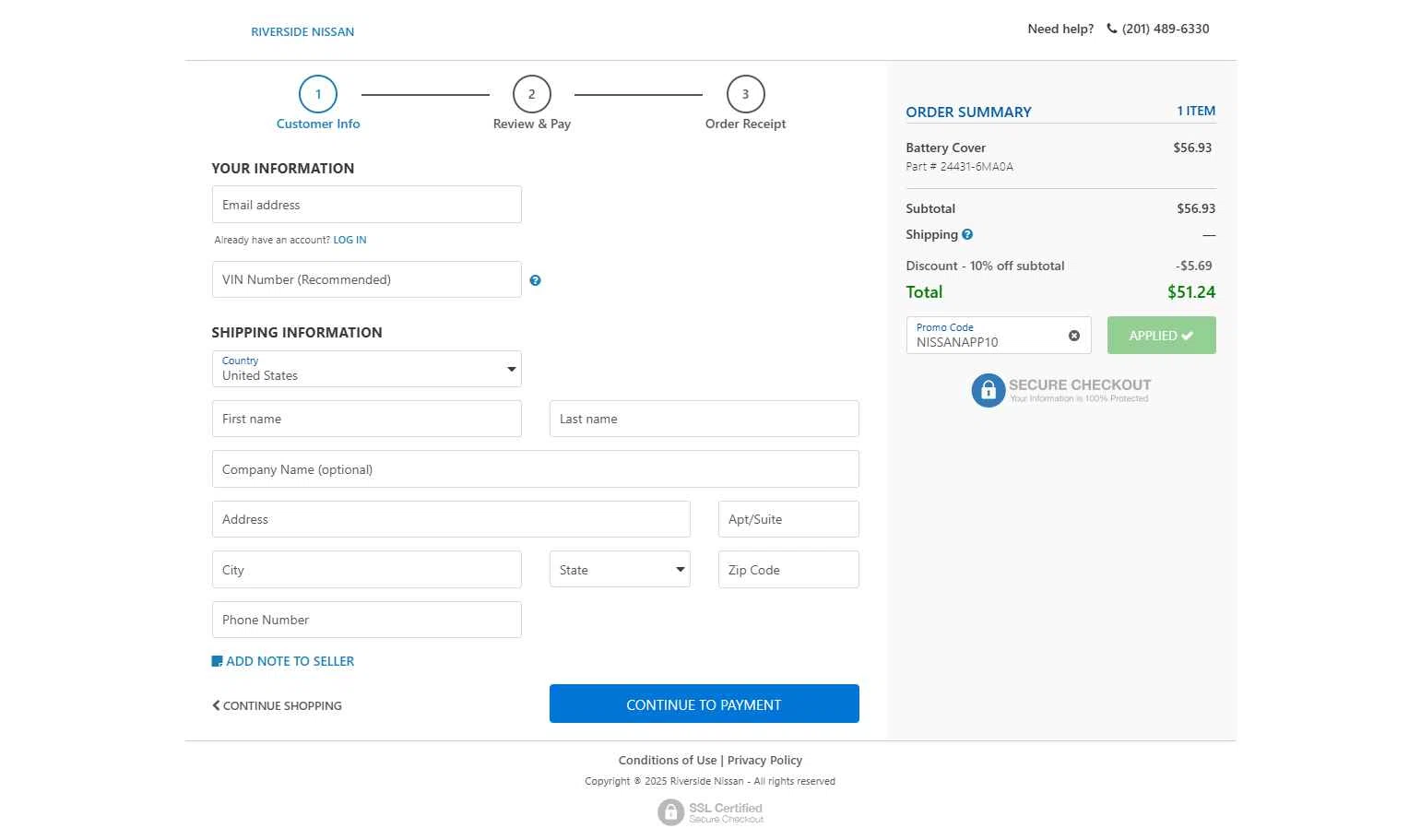Click the back chevron beside Continue Shopping
1421x840 pixels.
(216, 705)
